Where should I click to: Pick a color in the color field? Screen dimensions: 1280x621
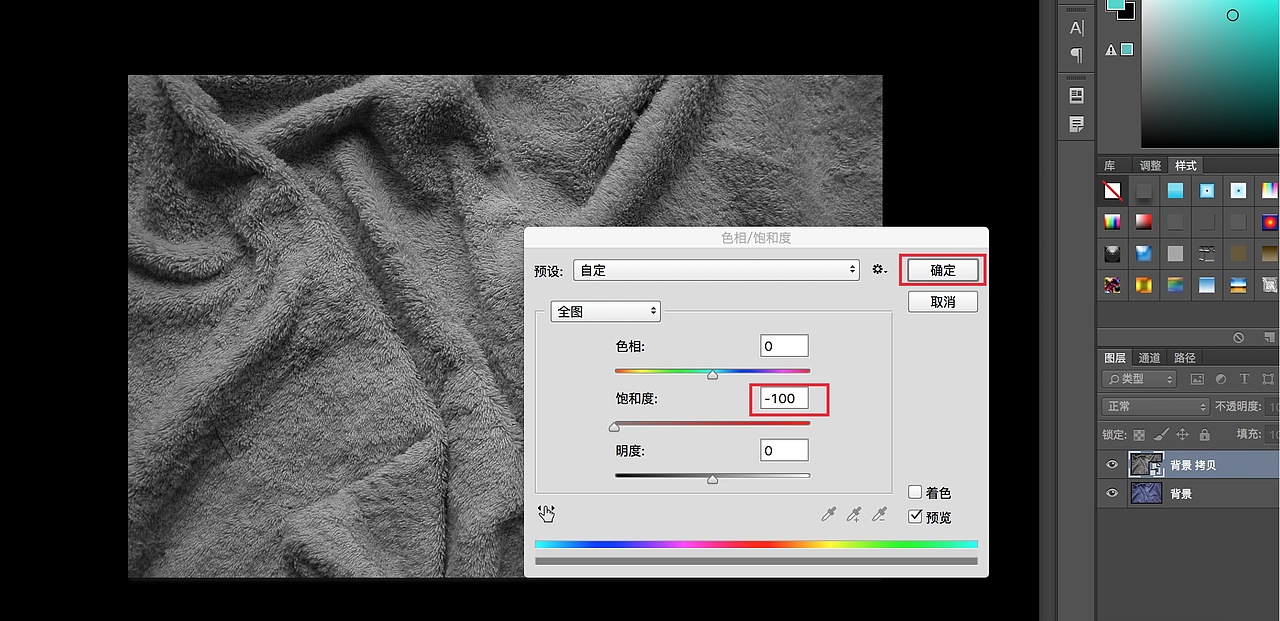point(1211,73)
